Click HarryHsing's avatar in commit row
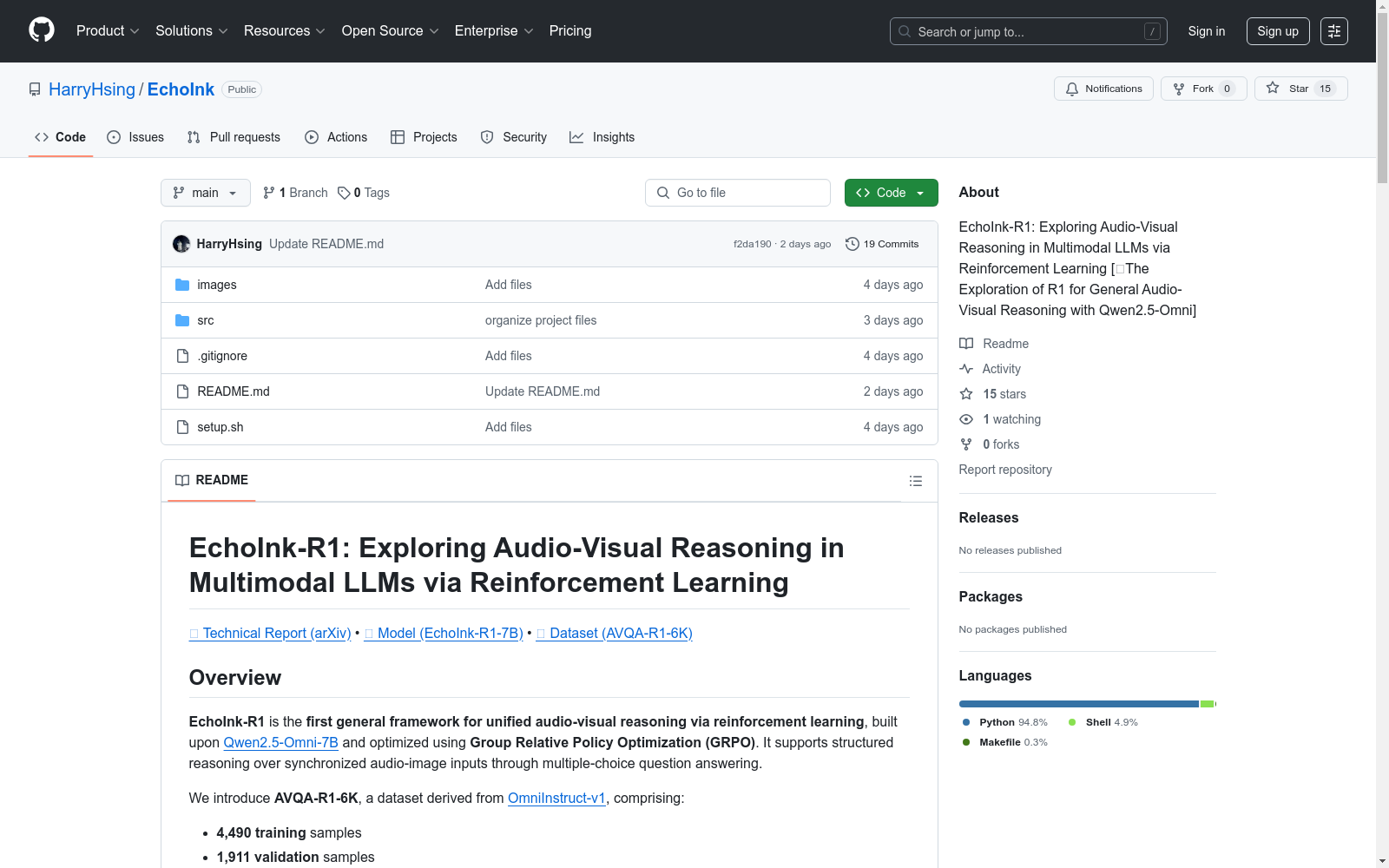1389x868 pixels. [x=181, y=244]
